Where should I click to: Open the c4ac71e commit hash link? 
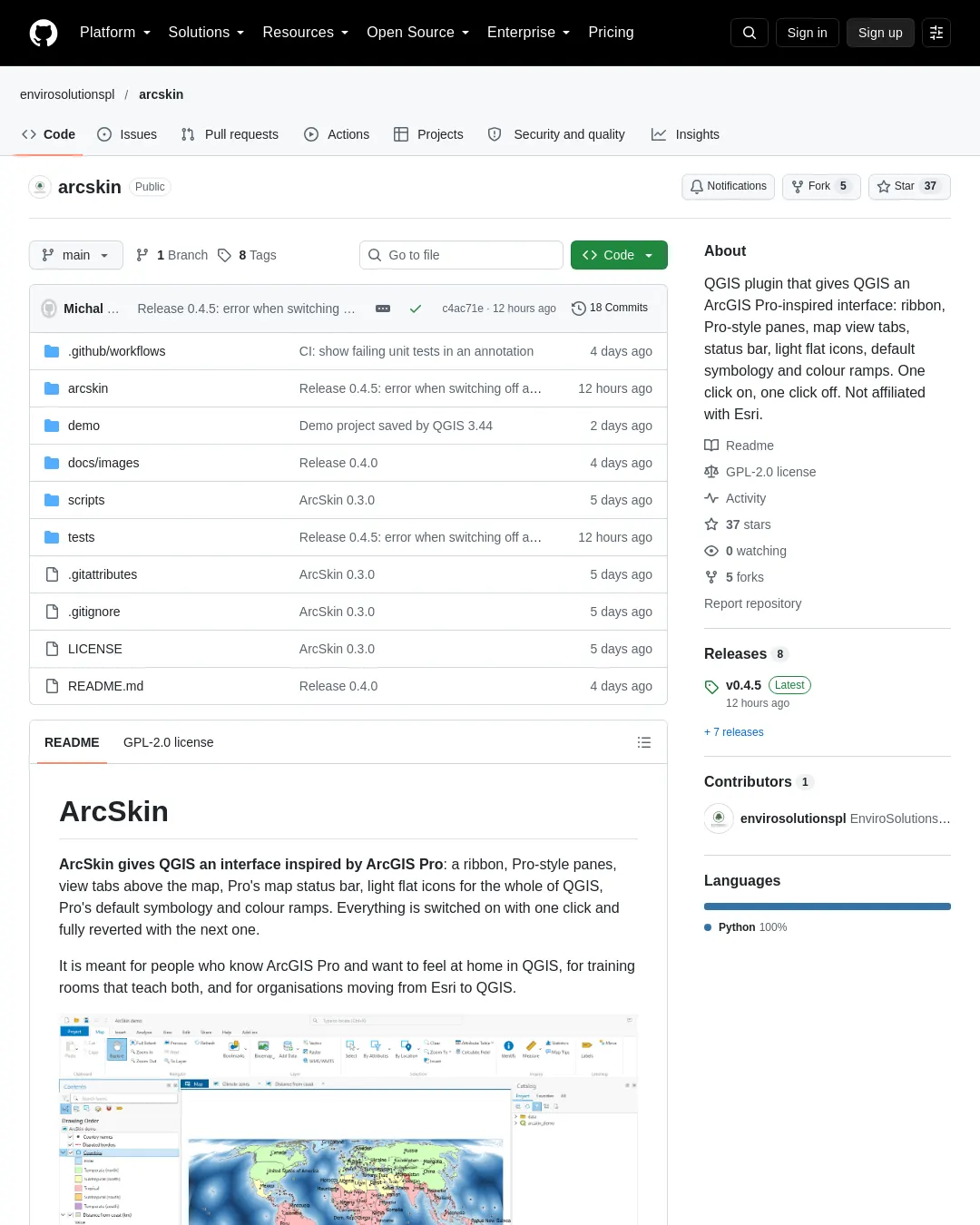click(463, 309)
